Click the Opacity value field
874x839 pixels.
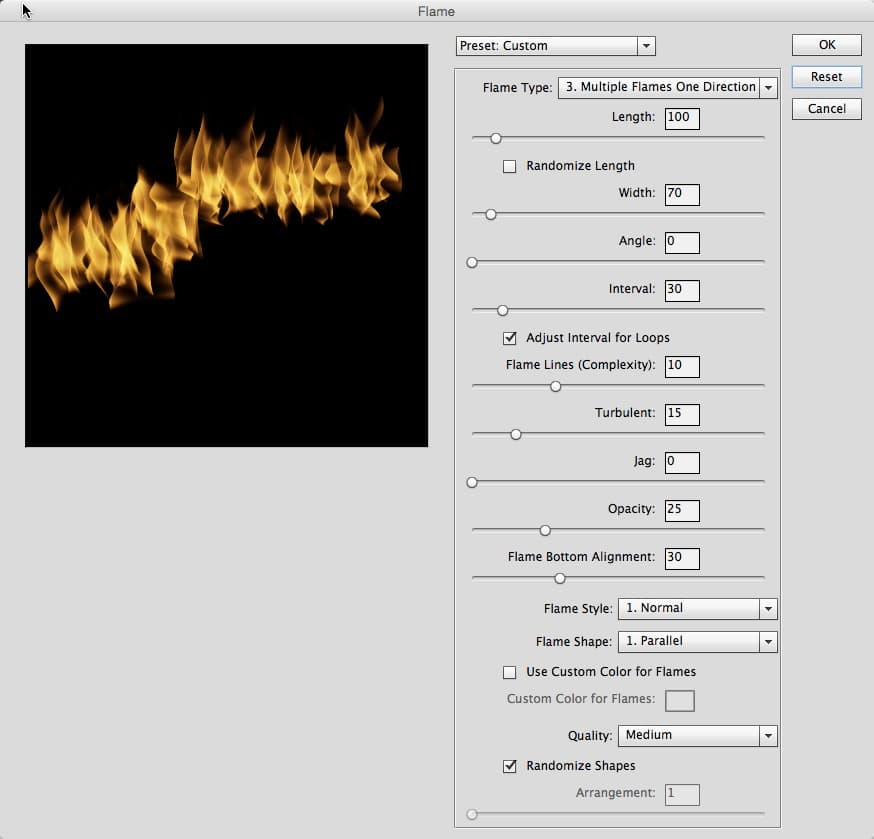[x=682, y=511]
